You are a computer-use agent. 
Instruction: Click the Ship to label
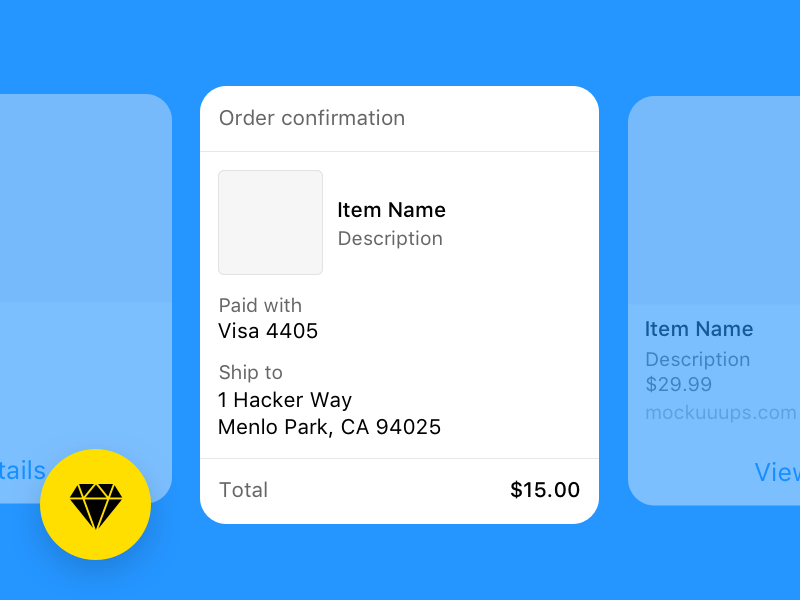(x=251, y=373)
